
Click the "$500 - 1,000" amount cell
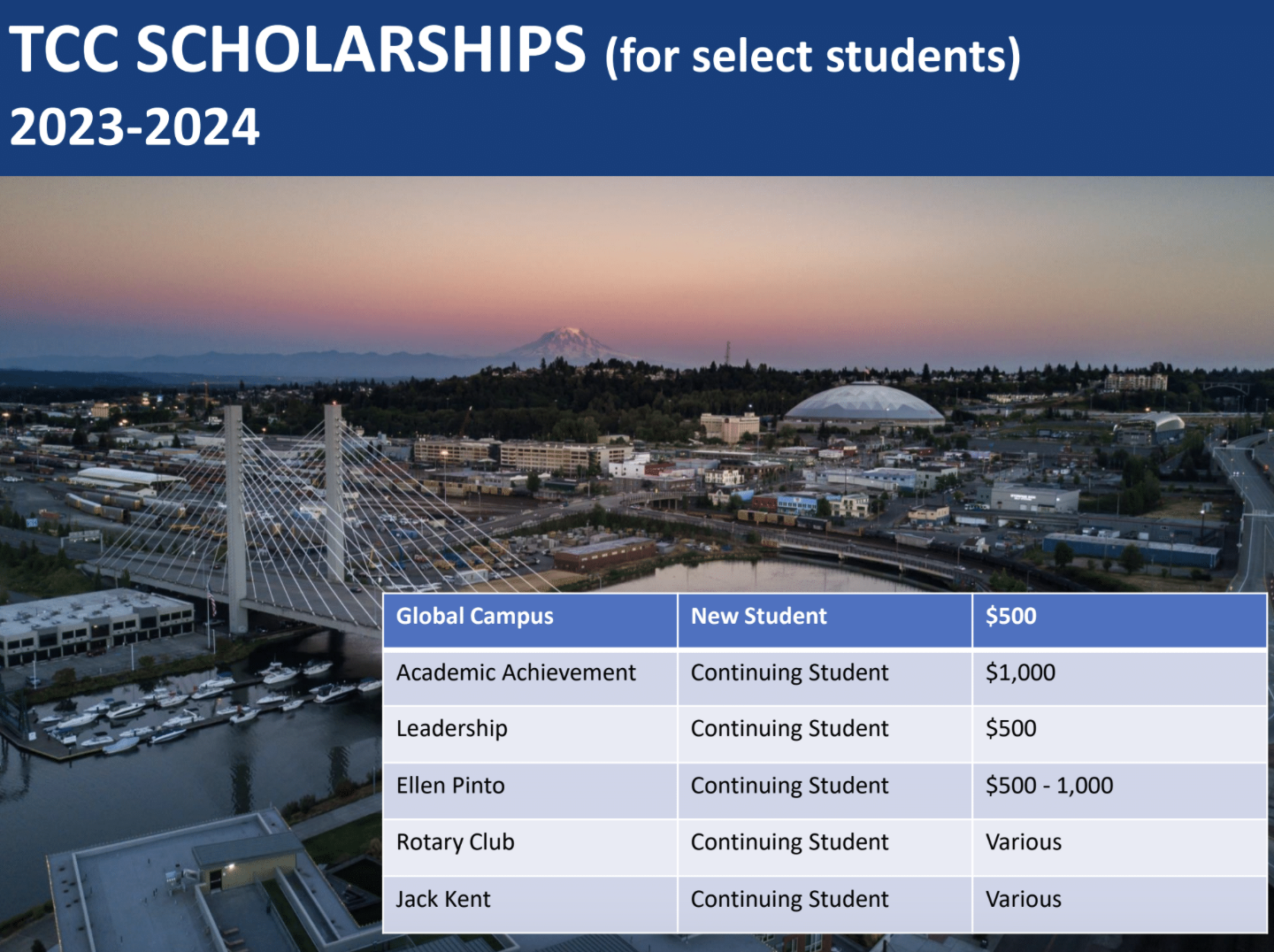click(x=1049, y=786)
